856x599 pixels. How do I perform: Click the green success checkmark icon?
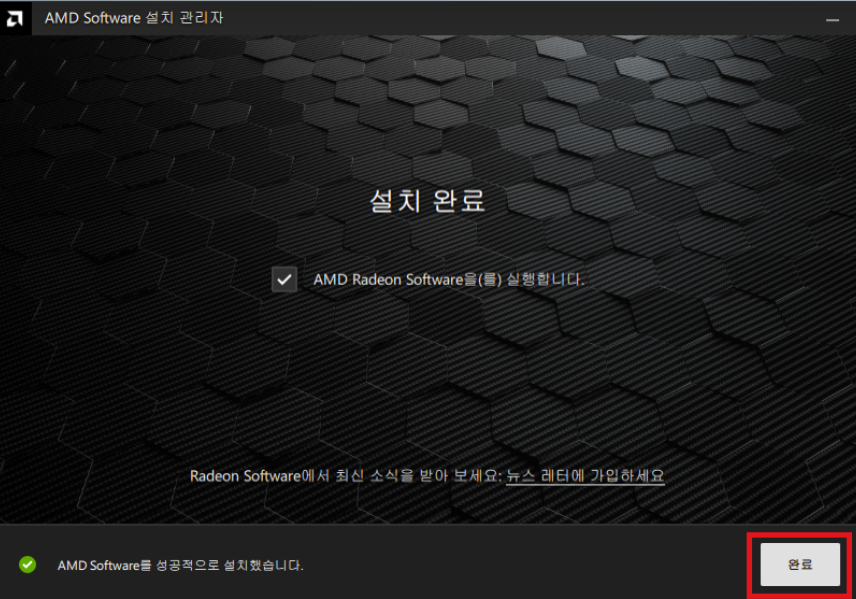pyautogui.click(x=27, y=565)
